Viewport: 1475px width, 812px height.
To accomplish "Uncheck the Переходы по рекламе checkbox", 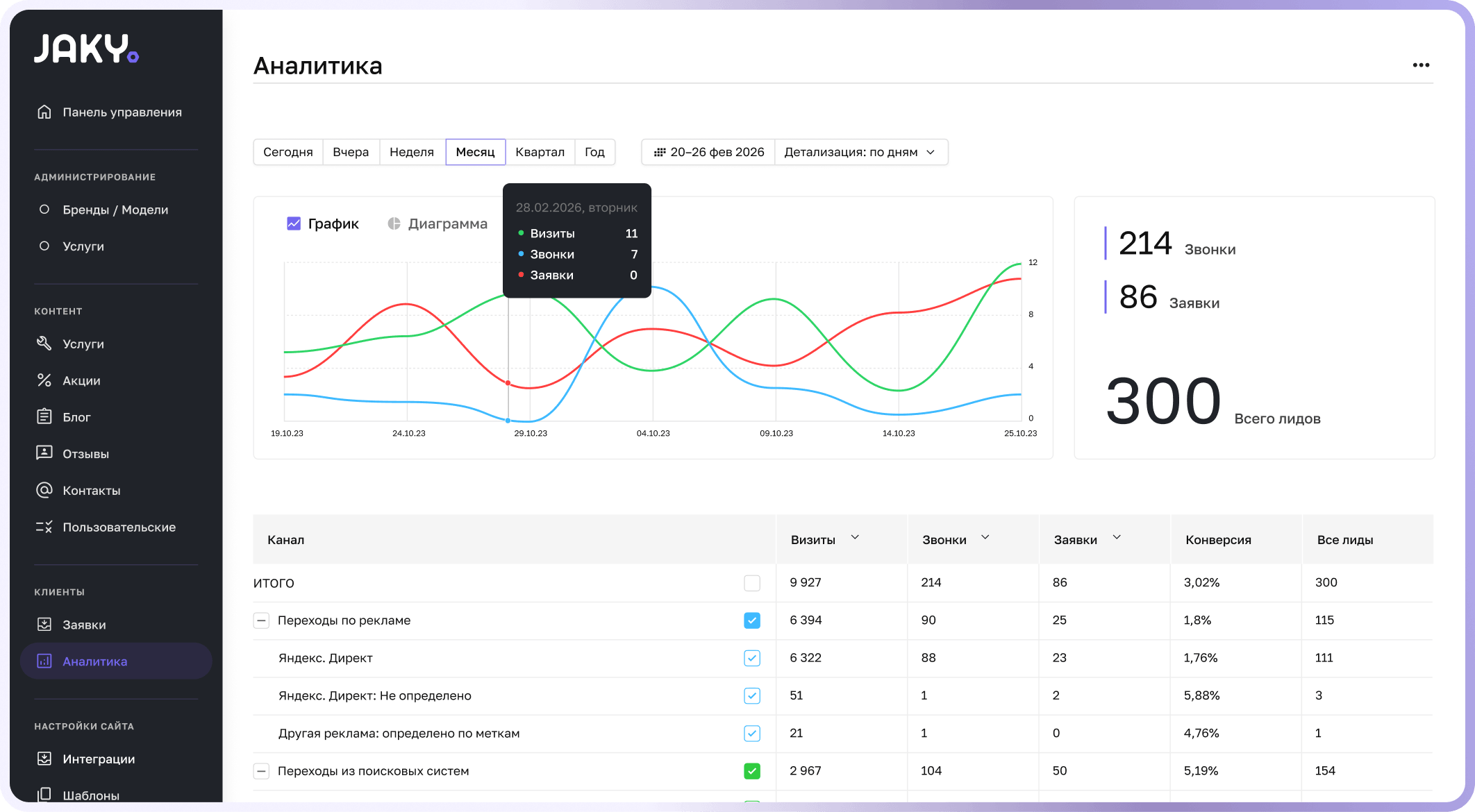I will [752, 620].
